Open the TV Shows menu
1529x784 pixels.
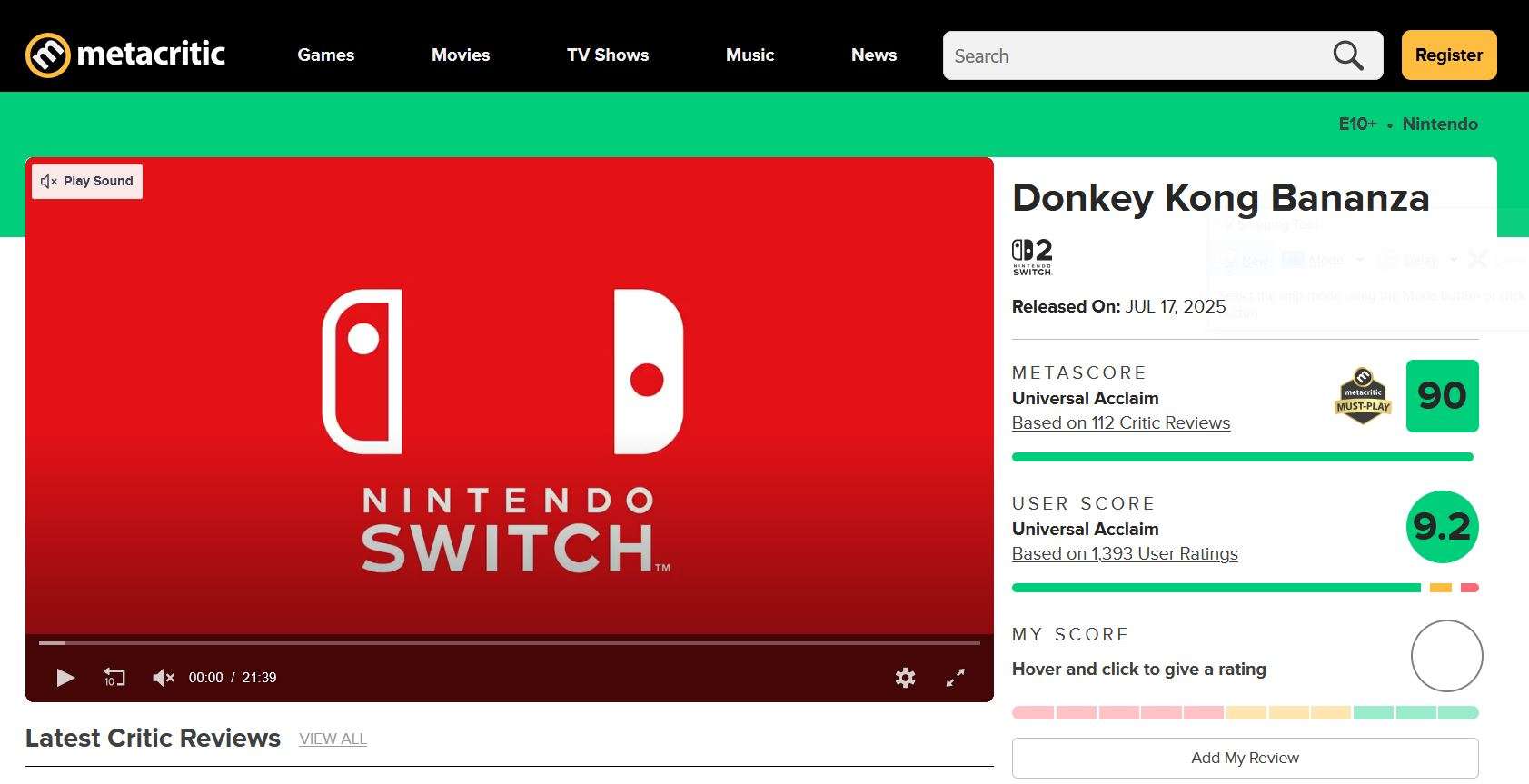click(x=608, y=55)
